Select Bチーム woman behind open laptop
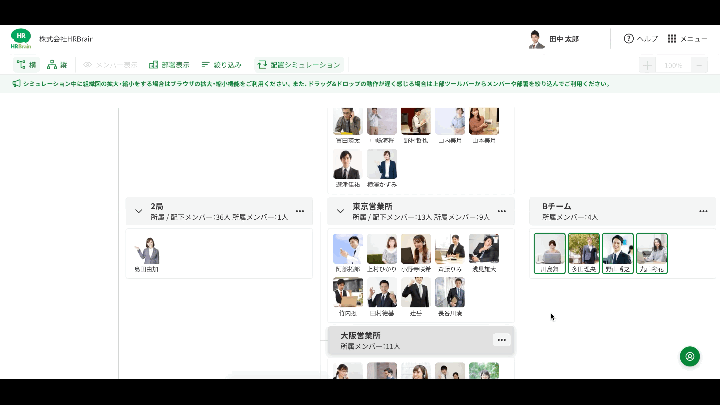The width and height of the screenshot is (720, 405). click(x=550, y=253)
